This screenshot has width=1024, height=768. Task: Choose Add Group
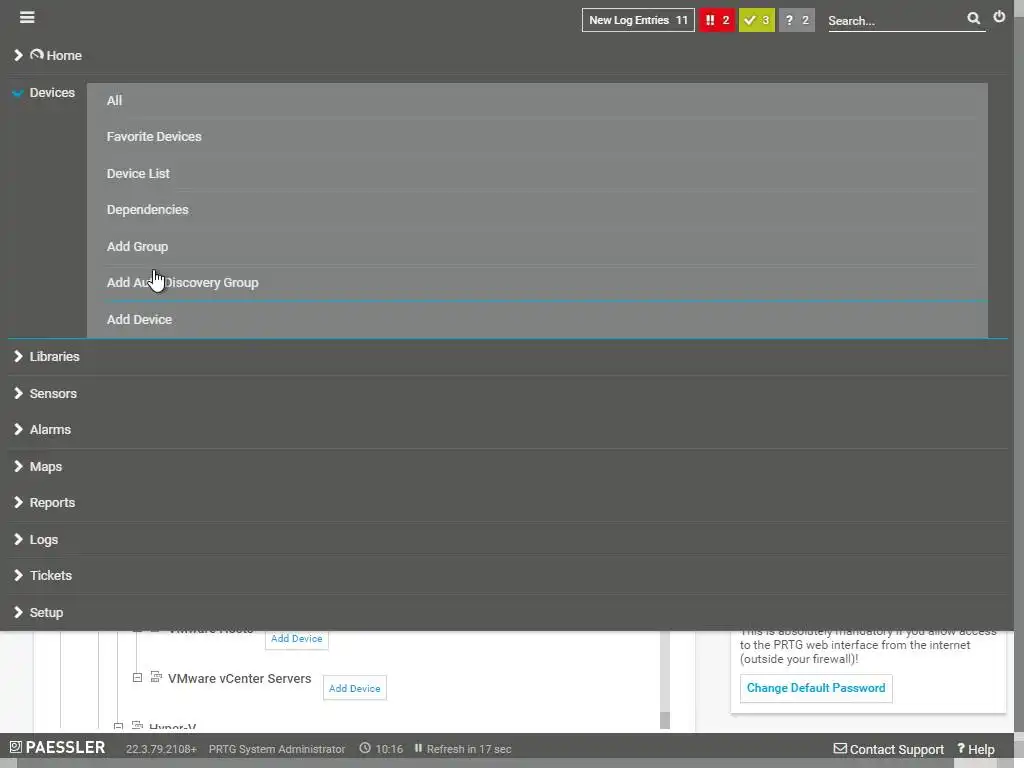(x=137, y=247)
